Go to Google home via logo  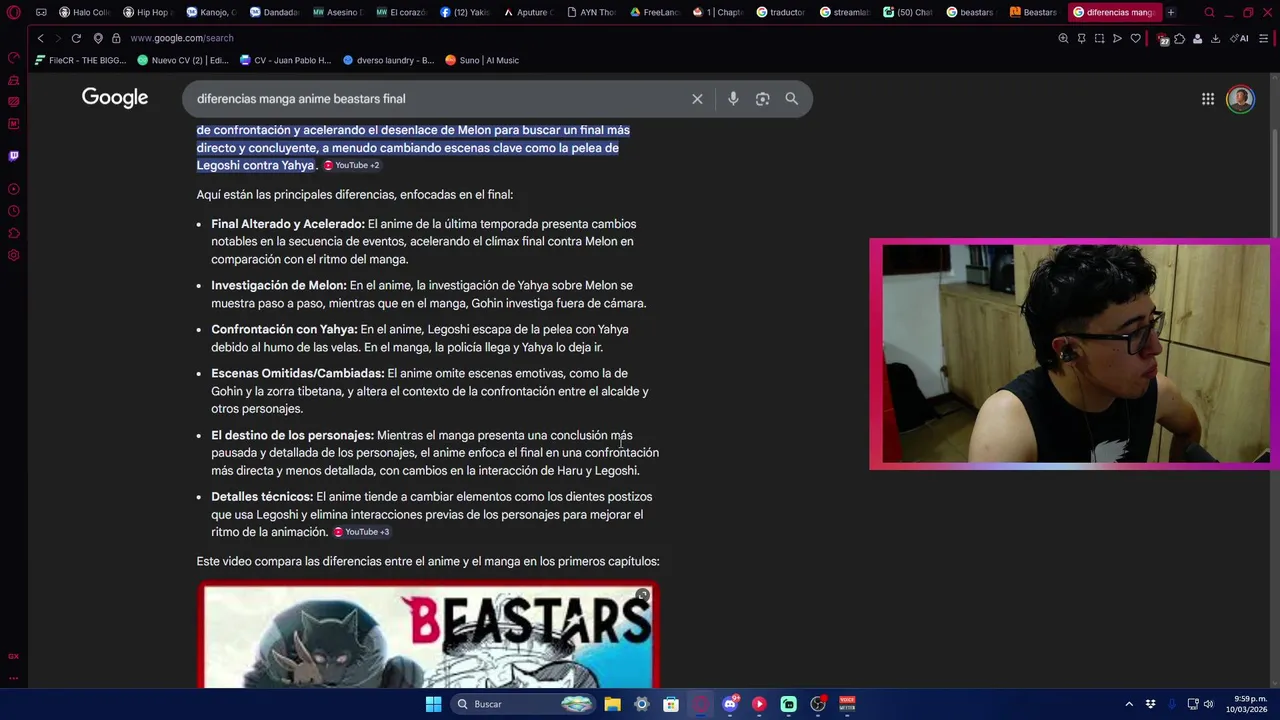(115, 98)
